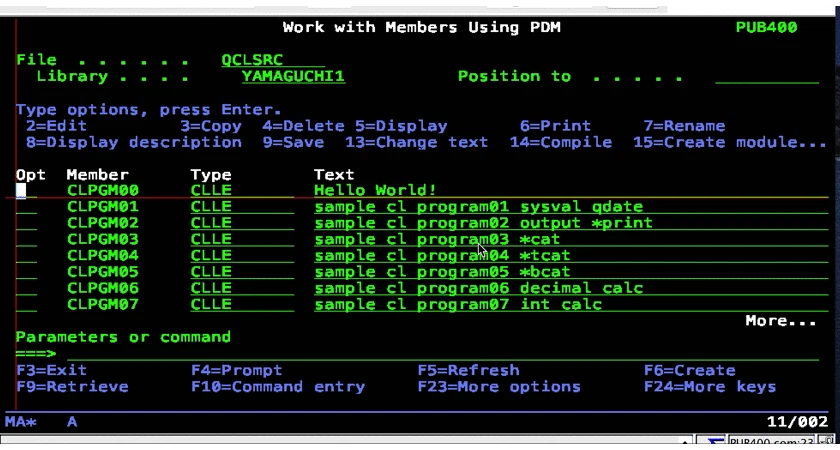The height and width of the screenshot is (450, 840).
Task: Click the Opt field for CLPGM04
Action: (x=26, y=256)
